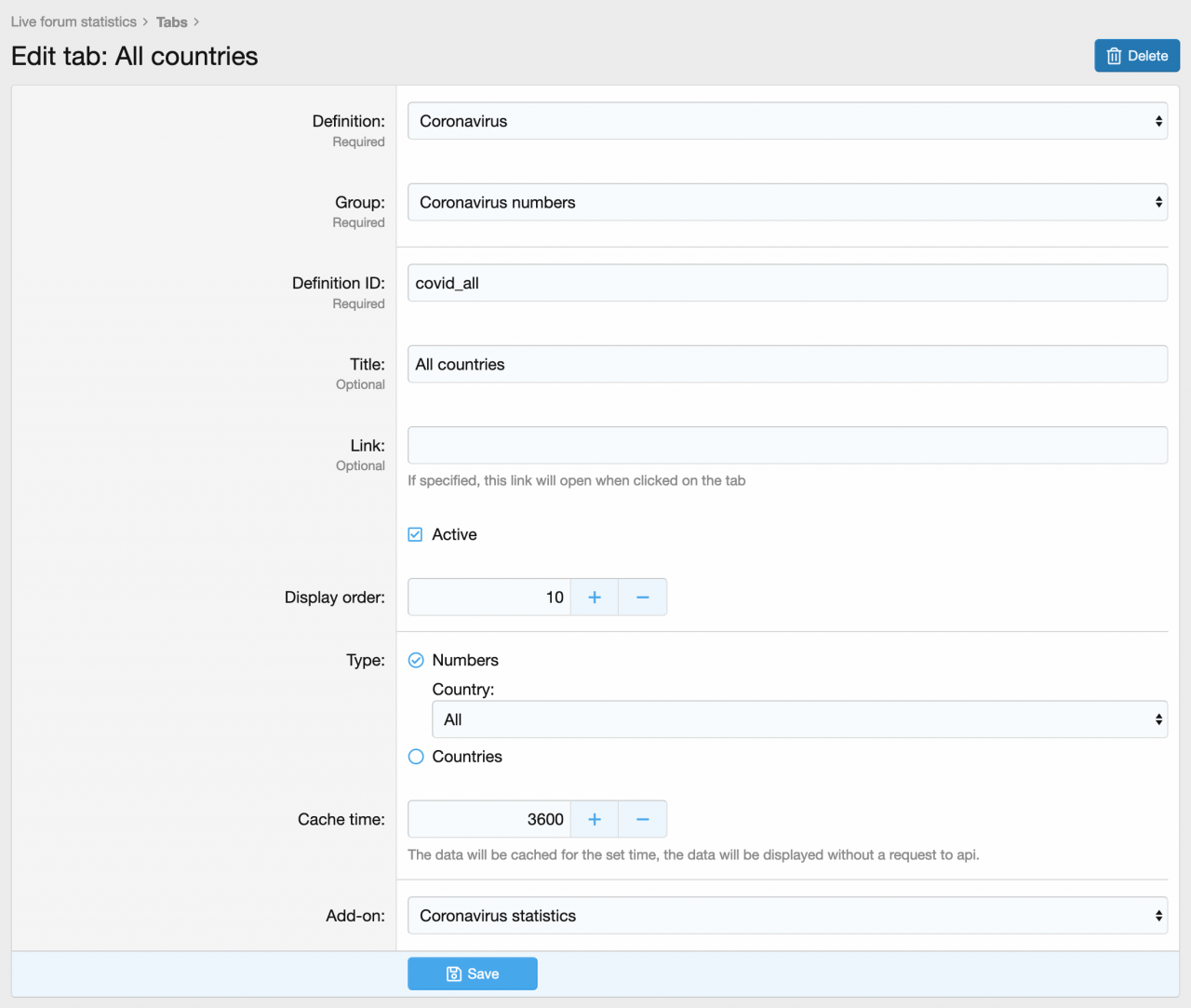
Task: Click into the Definition ID field
Action: point(787,283)
